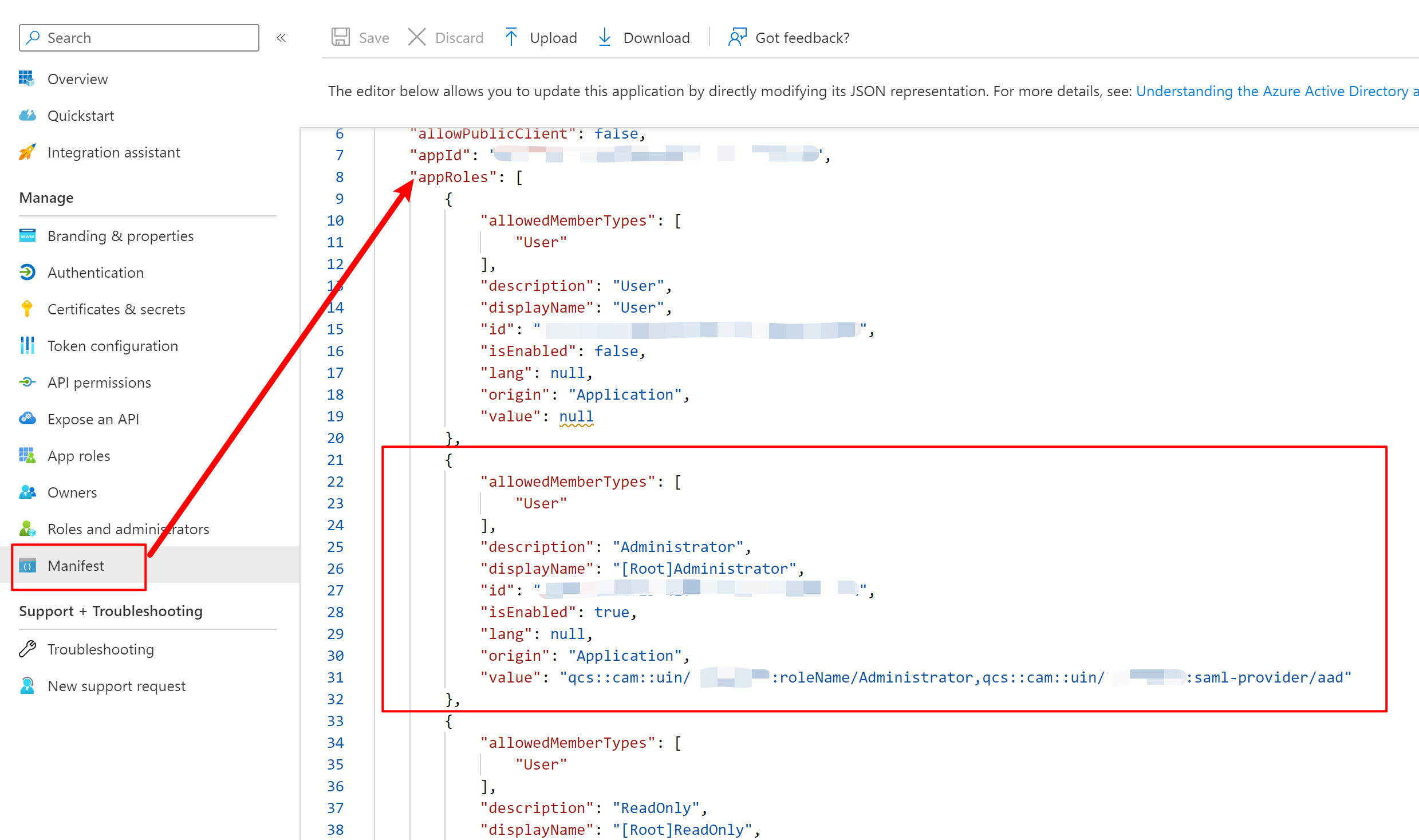This screenshot has height=840, width=1419.
Task: Open the Overview menu item
Action: click(x=77, y=79)
